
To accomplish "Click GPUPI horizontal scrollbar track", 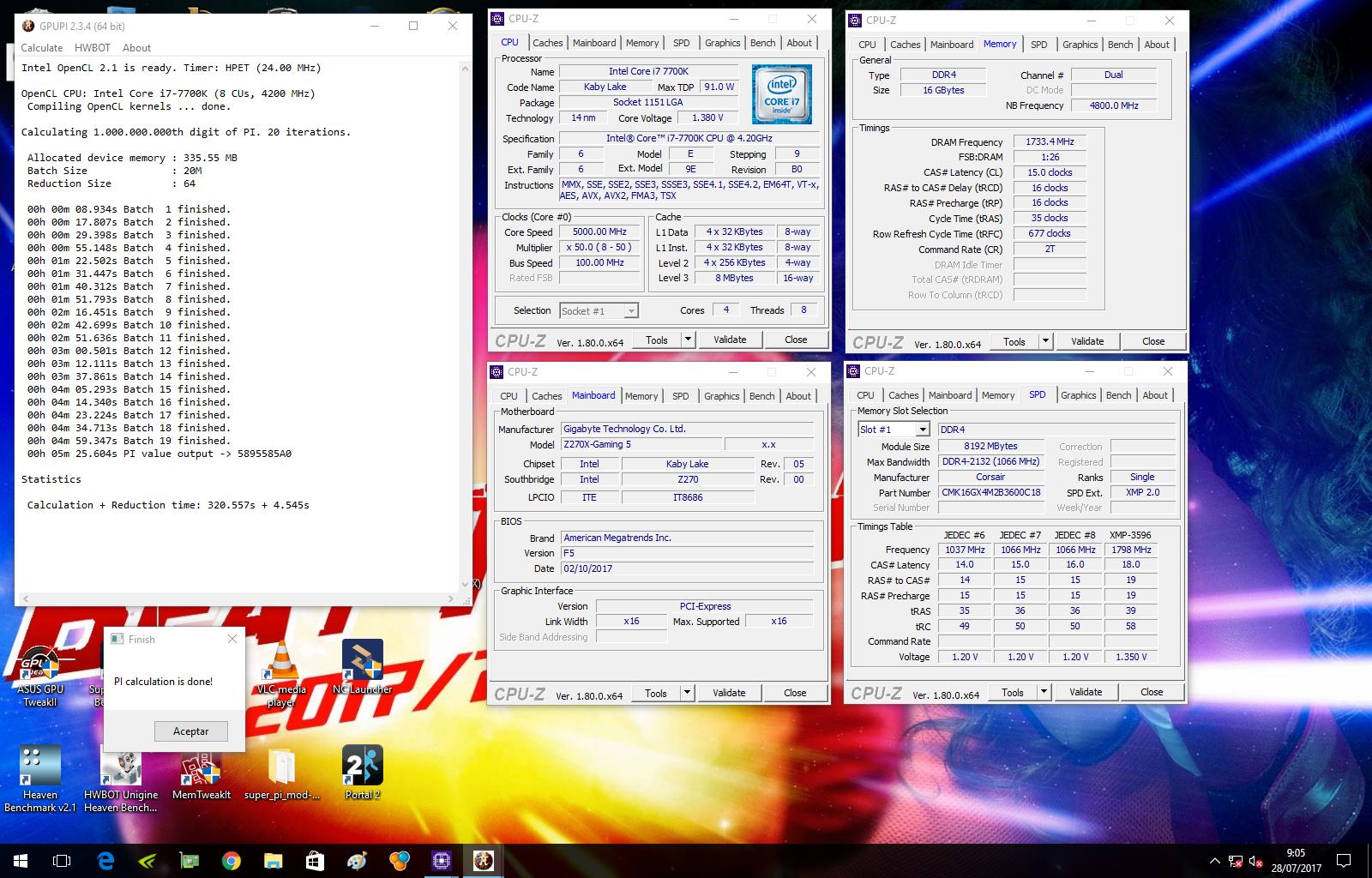I will coord(238,598).
